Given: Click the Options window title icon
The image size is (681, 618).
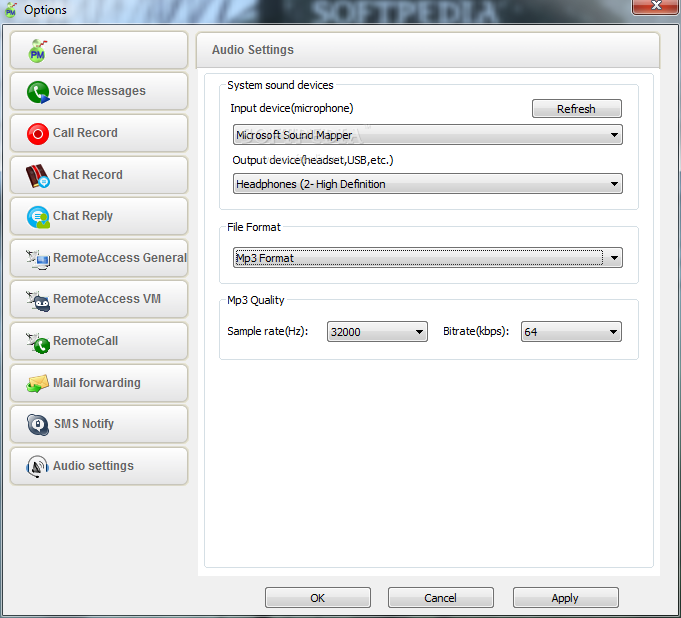Looking at the screenshot, I should point(11,10).
